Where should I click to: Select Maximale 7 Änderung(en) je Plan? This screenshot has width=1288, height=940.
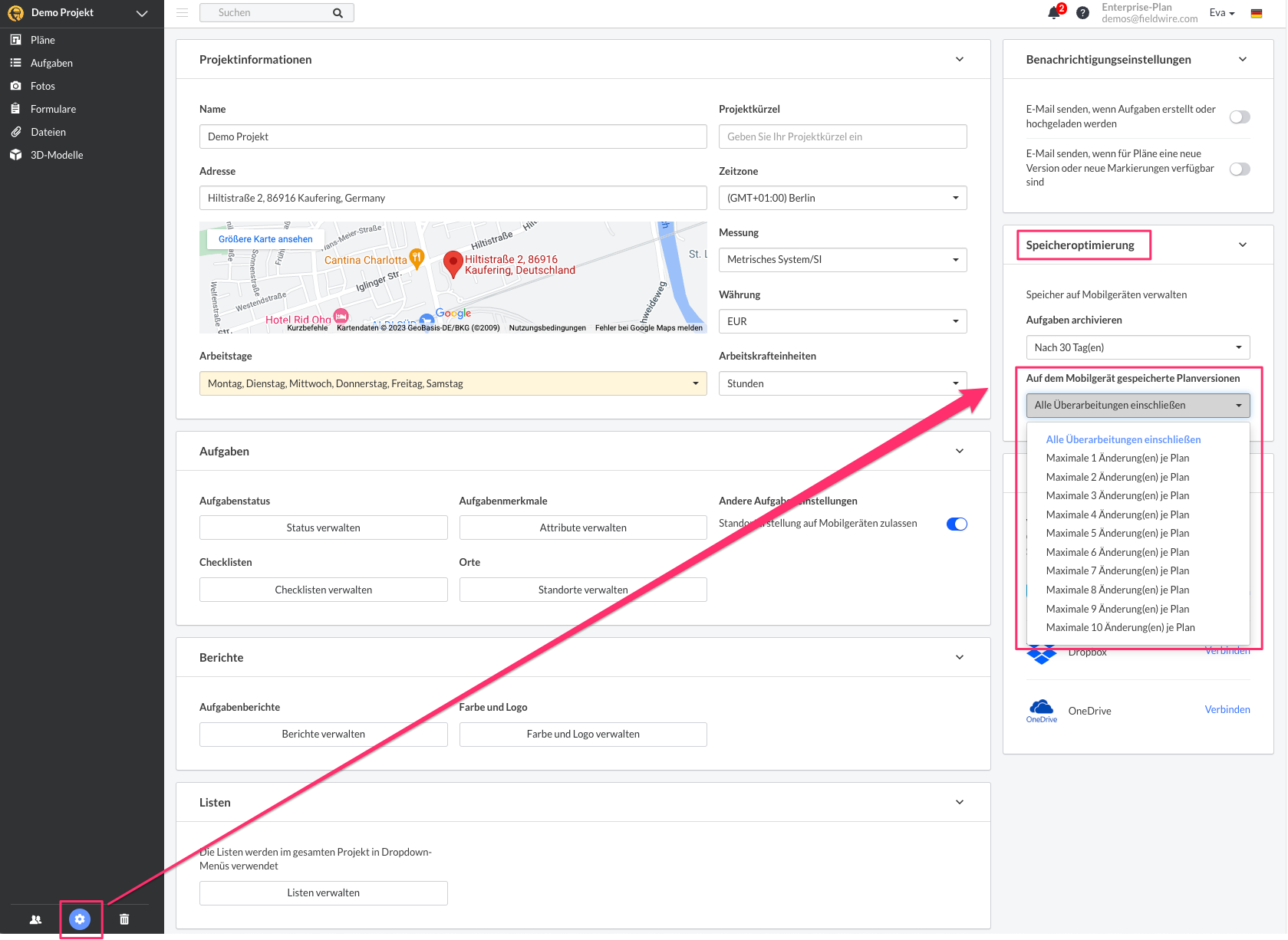click(1138, 570)
